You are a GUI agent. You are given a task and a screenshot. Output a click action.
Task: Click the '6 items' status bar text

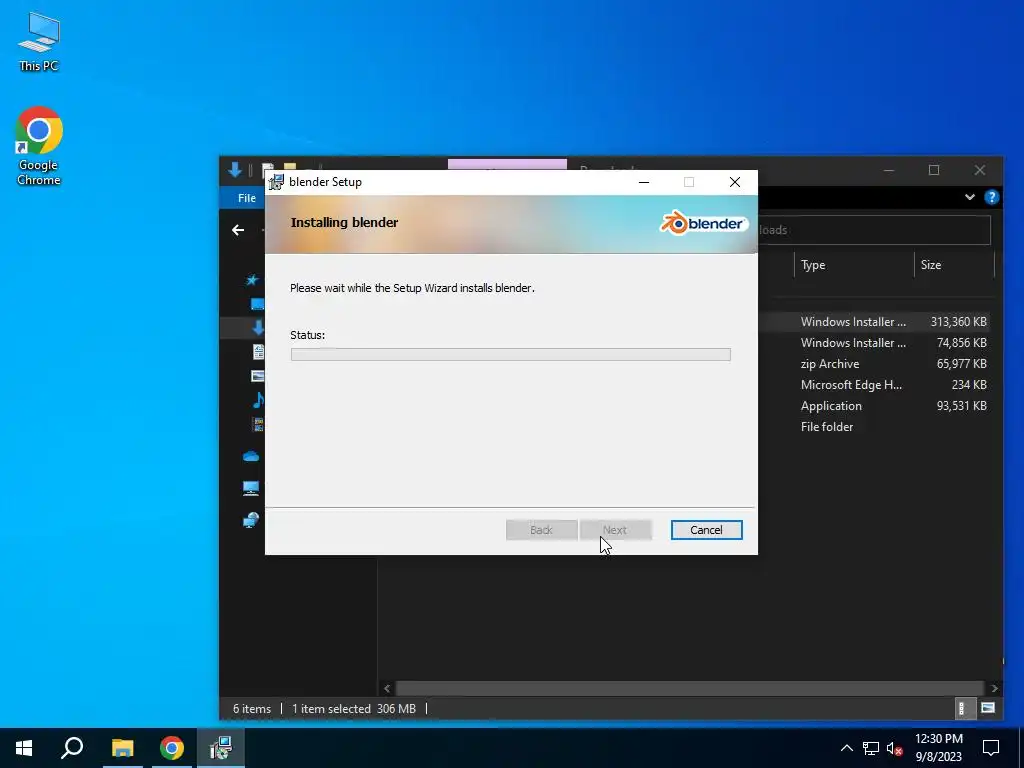(251, 709)
